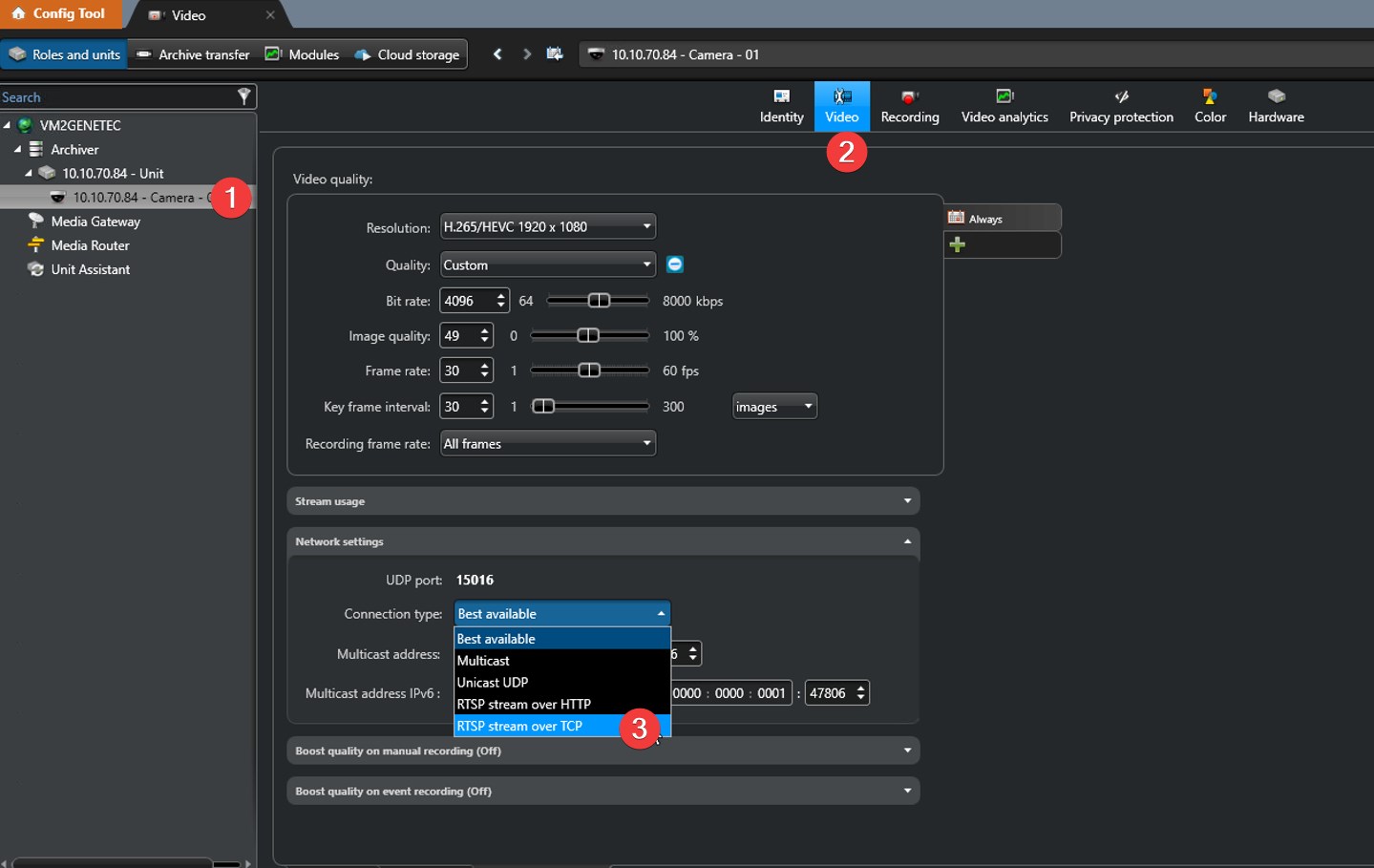Screen dimensions: 1374x868
Task: Expand Boost quality on manual recording
Action: pos(602,751)
